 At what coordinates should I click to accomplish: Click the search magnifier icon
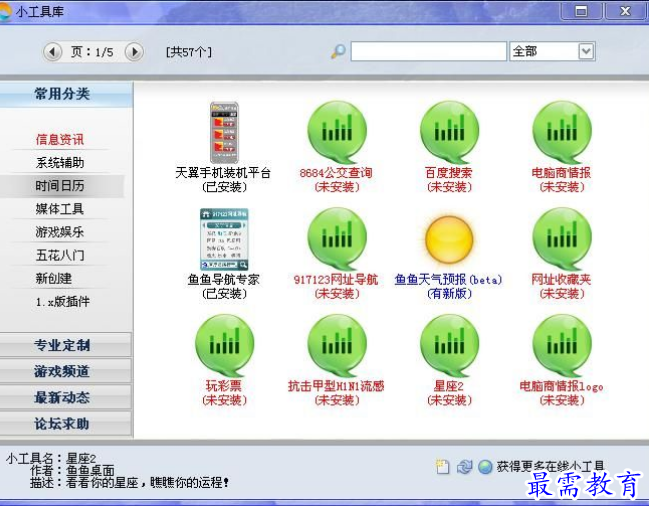(338, 52)
